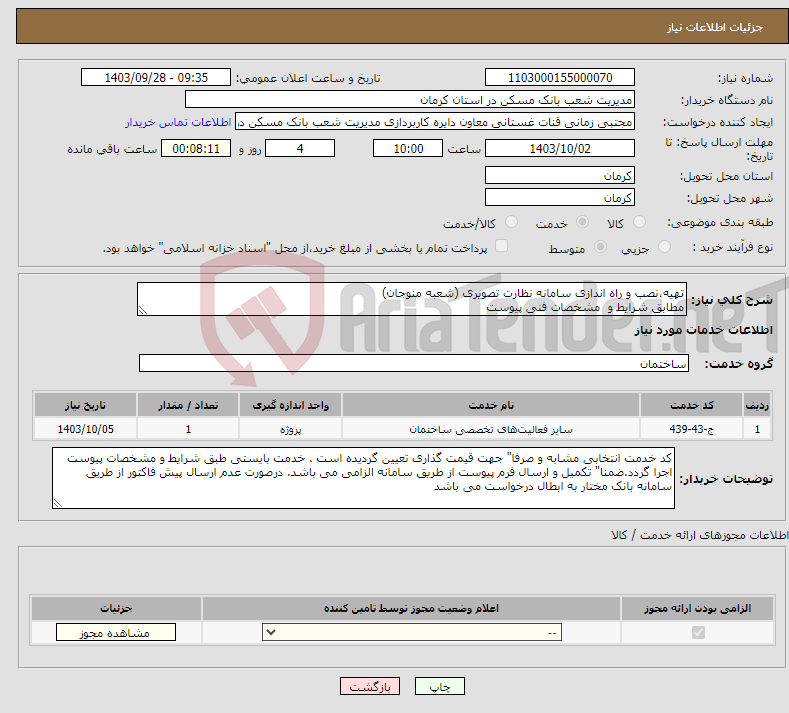The height and width of the screenshot is (713, 789).
Task: Click the بازگشت back button
Action: 370,686
